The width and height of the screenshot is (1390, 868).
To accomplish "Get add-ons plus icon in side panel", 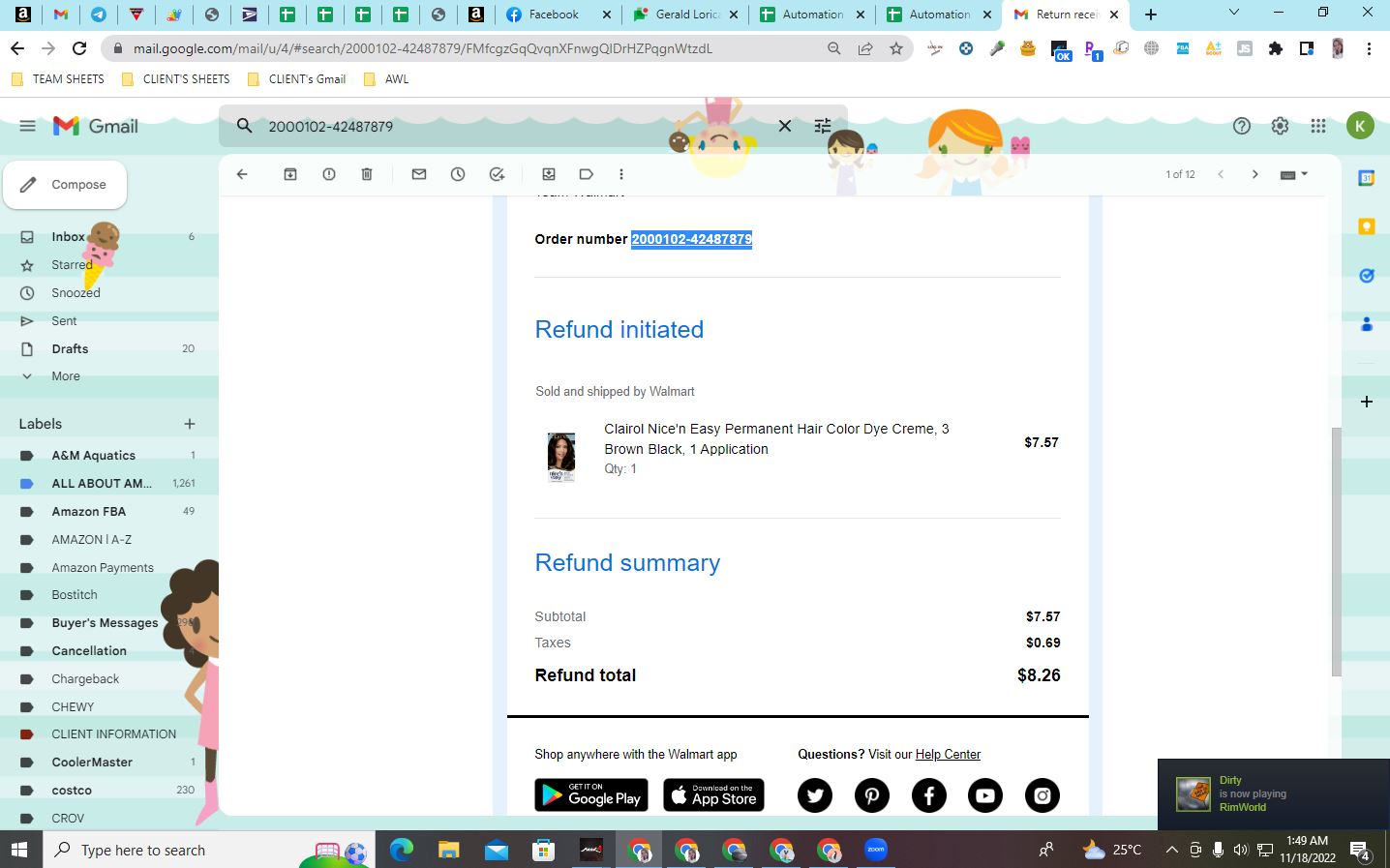I will (1367, 402).
